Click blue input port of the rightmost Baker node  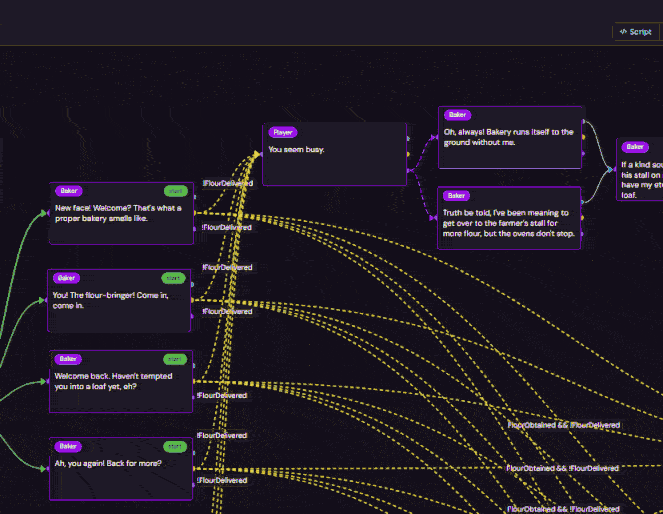610,170
